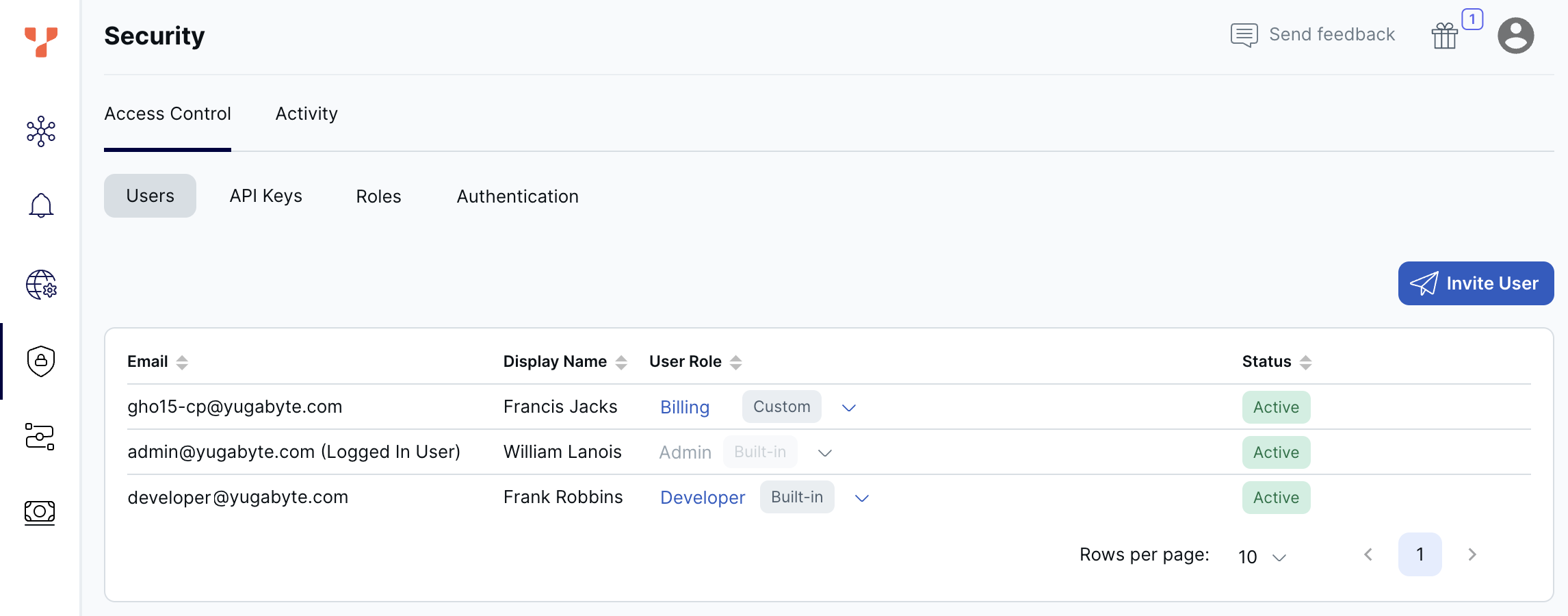
Task: Open the Clusters page from the sidebar
Action: (x=40, y=131)
